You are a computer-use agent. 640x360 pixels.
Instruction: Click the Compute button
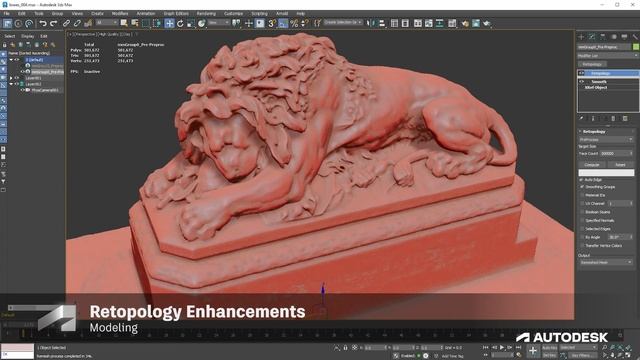592,164
